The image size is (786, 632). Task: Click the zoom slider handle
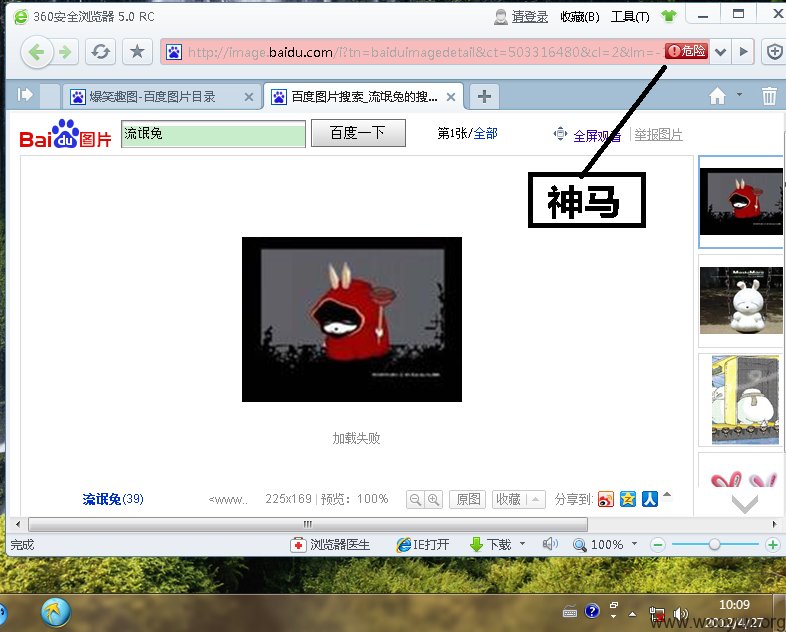(714, 544)
